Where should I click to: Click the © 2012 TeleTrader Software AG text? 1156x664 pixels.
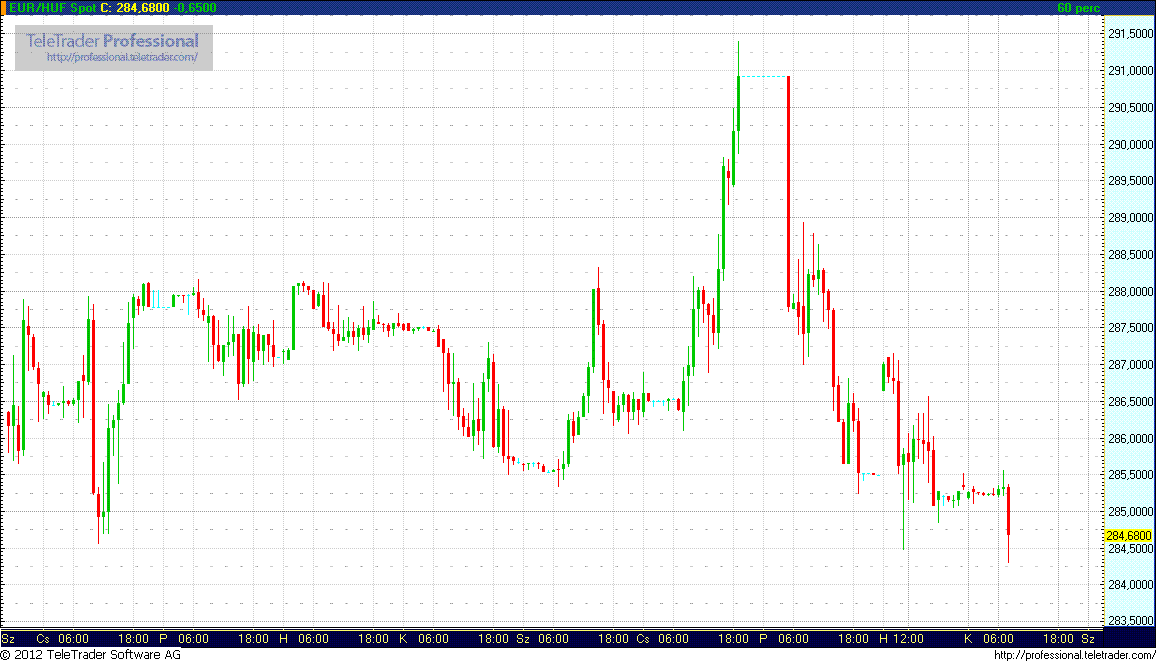pyautogui.click(x=91, y=654)
